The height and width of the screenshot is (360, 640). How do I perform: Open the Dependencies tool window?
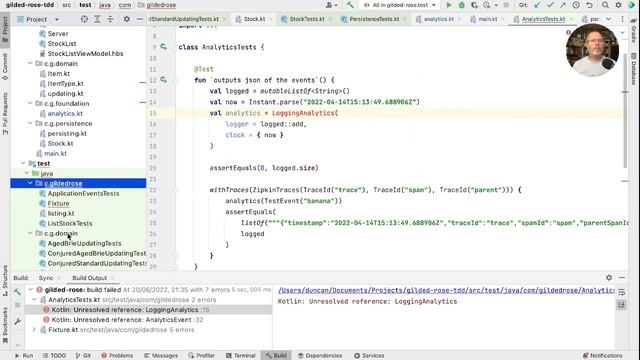(320, 356)
